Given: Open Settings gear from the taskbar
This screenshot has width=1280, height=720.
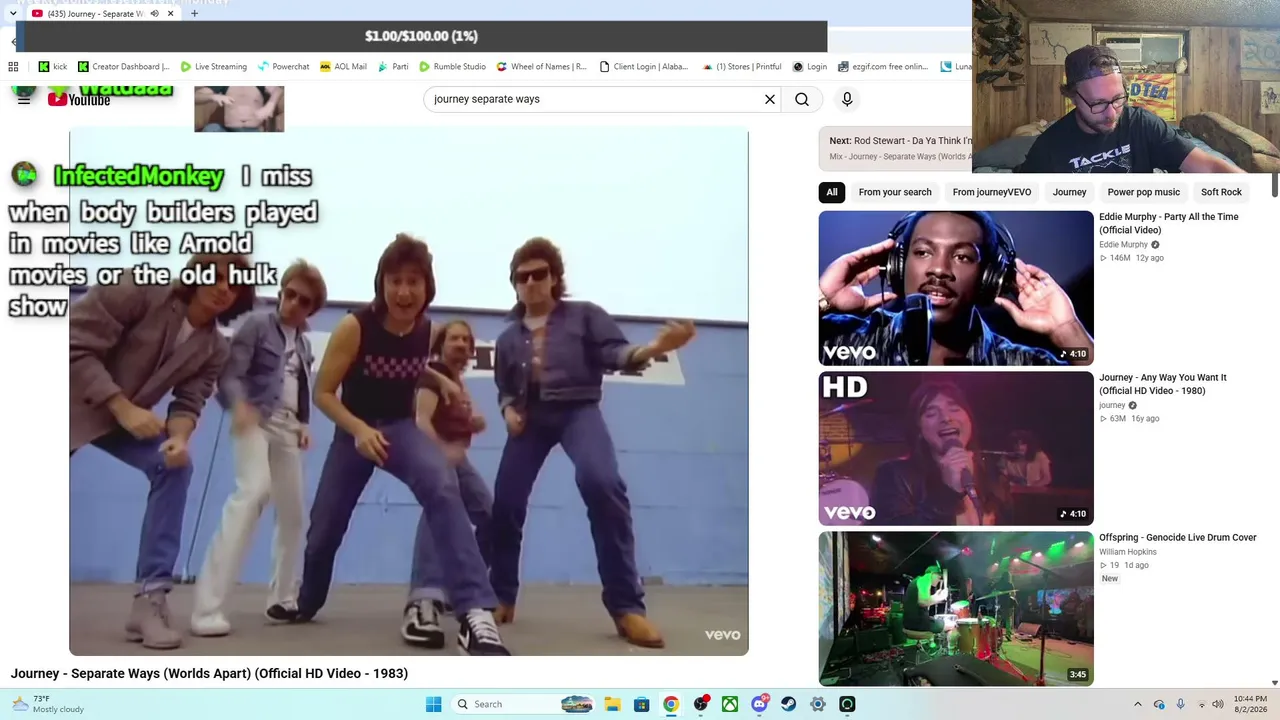Looking at the screenshot, I should 818,704.
